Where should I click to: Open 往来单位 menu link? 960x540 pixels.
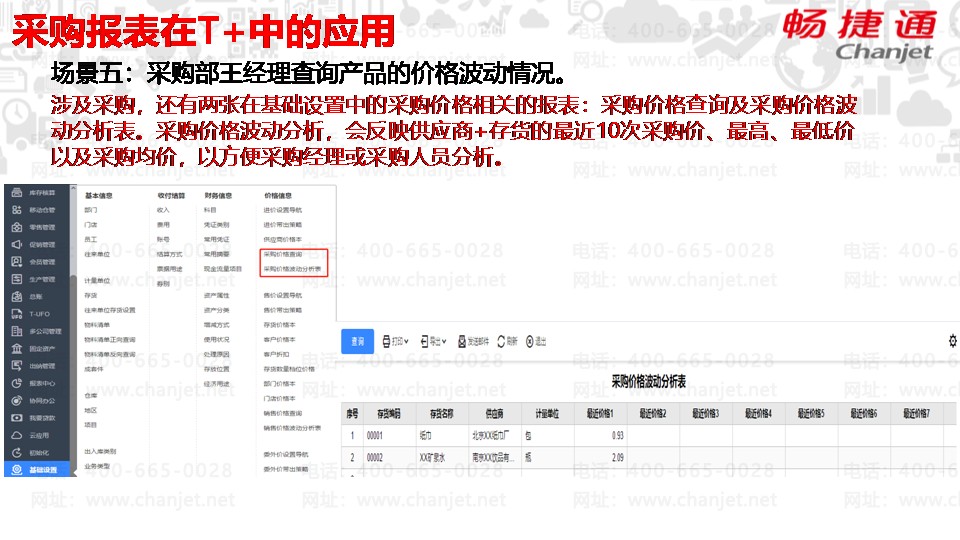click(x=97, y=254)
